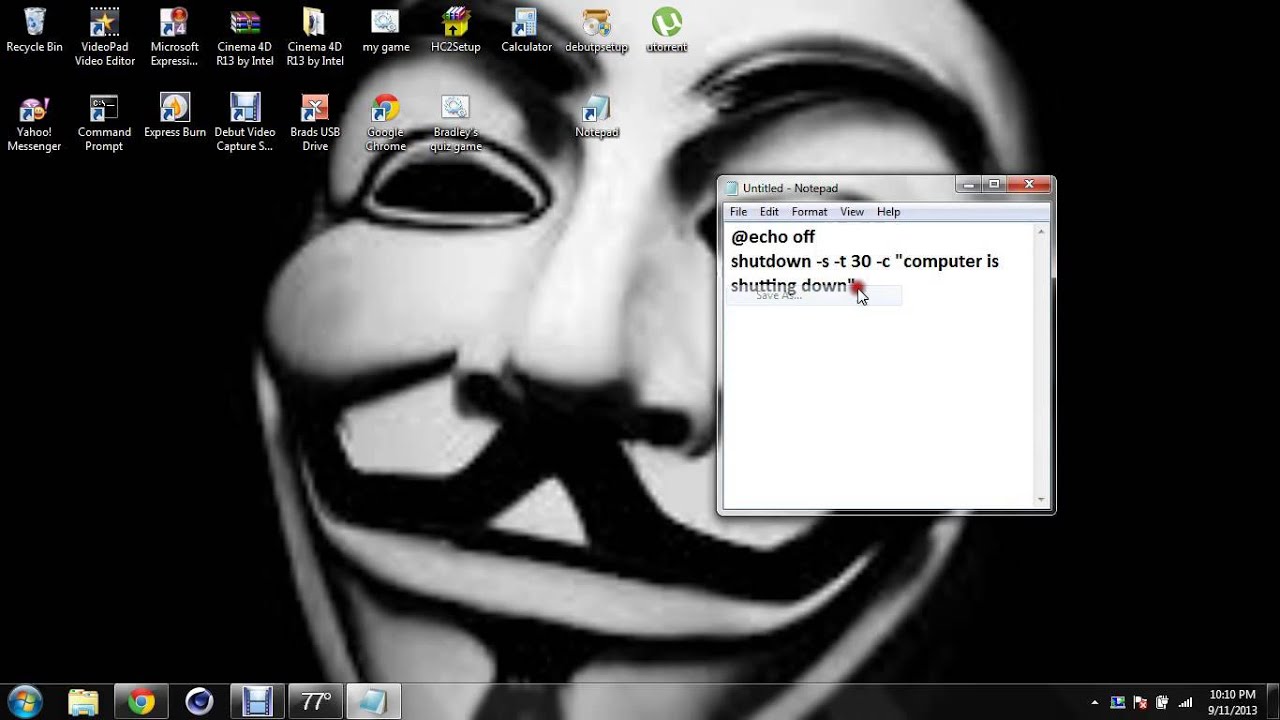Click the Notepad system icon in title bar

(732, 188)
